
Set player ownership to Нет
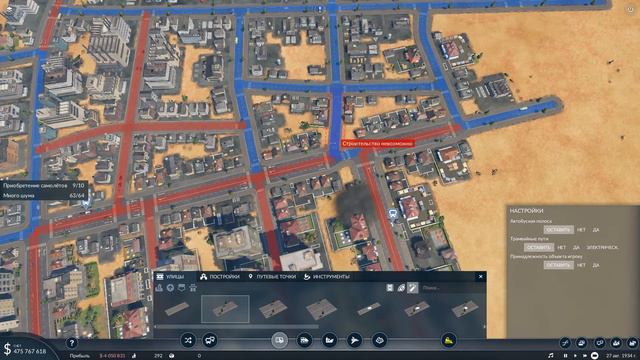[581, 265]
